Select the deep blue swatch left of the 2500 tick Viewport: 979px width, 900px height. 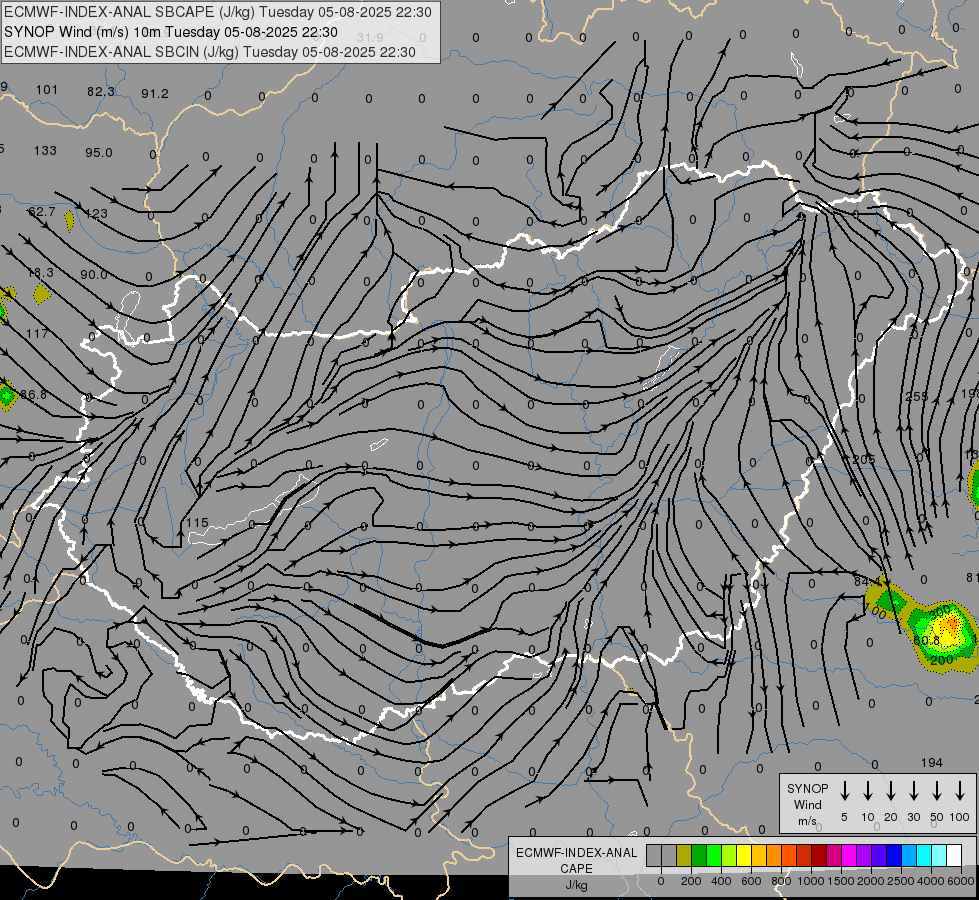pyautogui.click(x=893, y=856)
